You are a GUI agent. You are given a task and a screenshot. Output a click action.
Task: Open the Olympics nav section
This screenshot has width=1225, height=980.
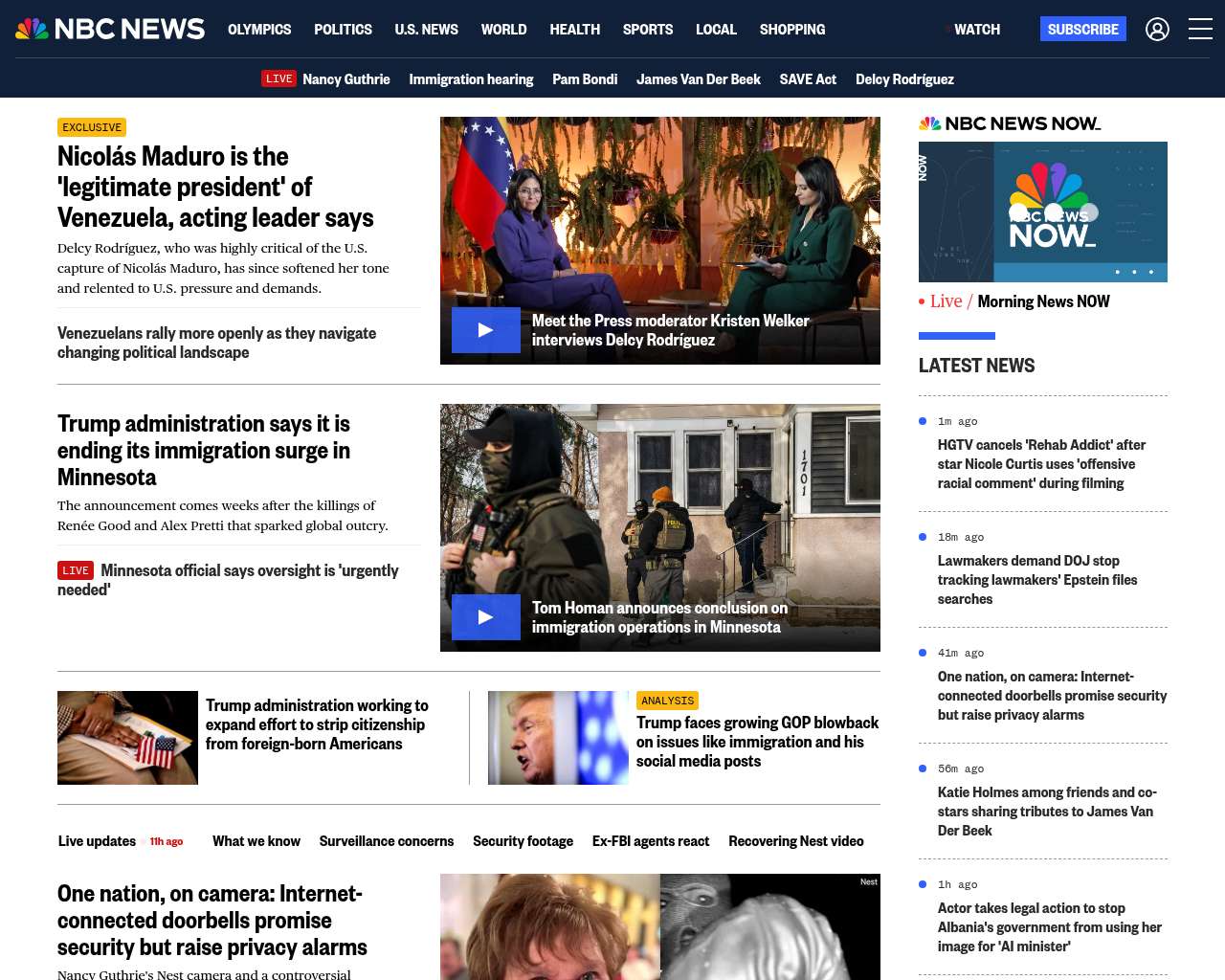pos(259,30)
